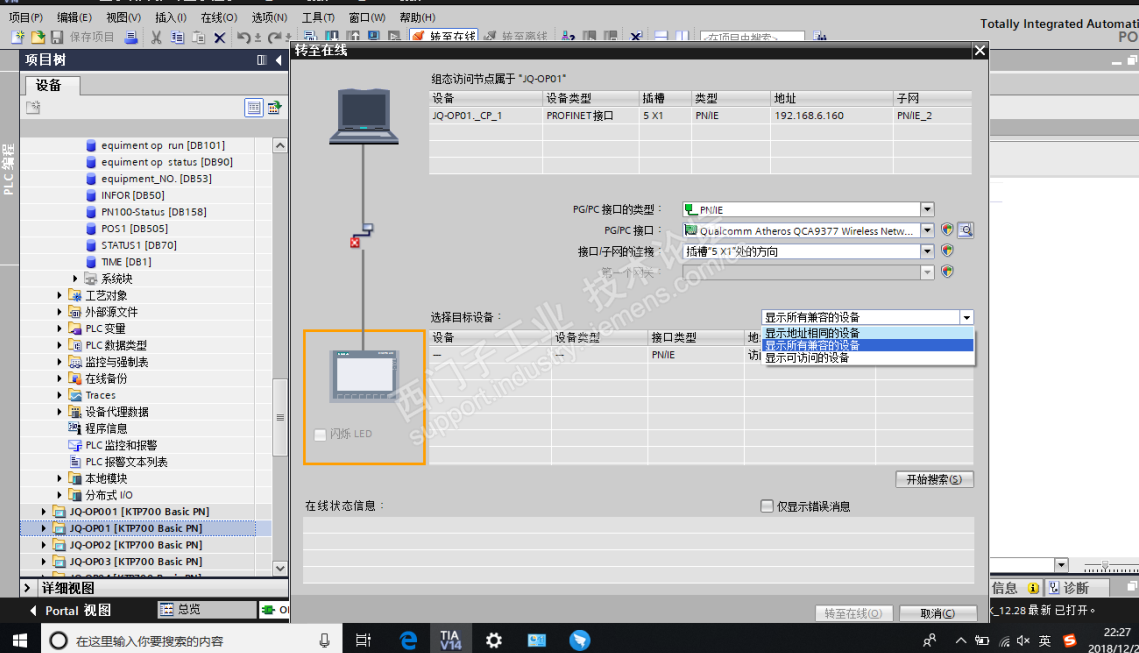Open the PG/PC 接口 Qualcomm Atheros dropdown
This screenshot has width=1139, height=653.
coord(927,230)
